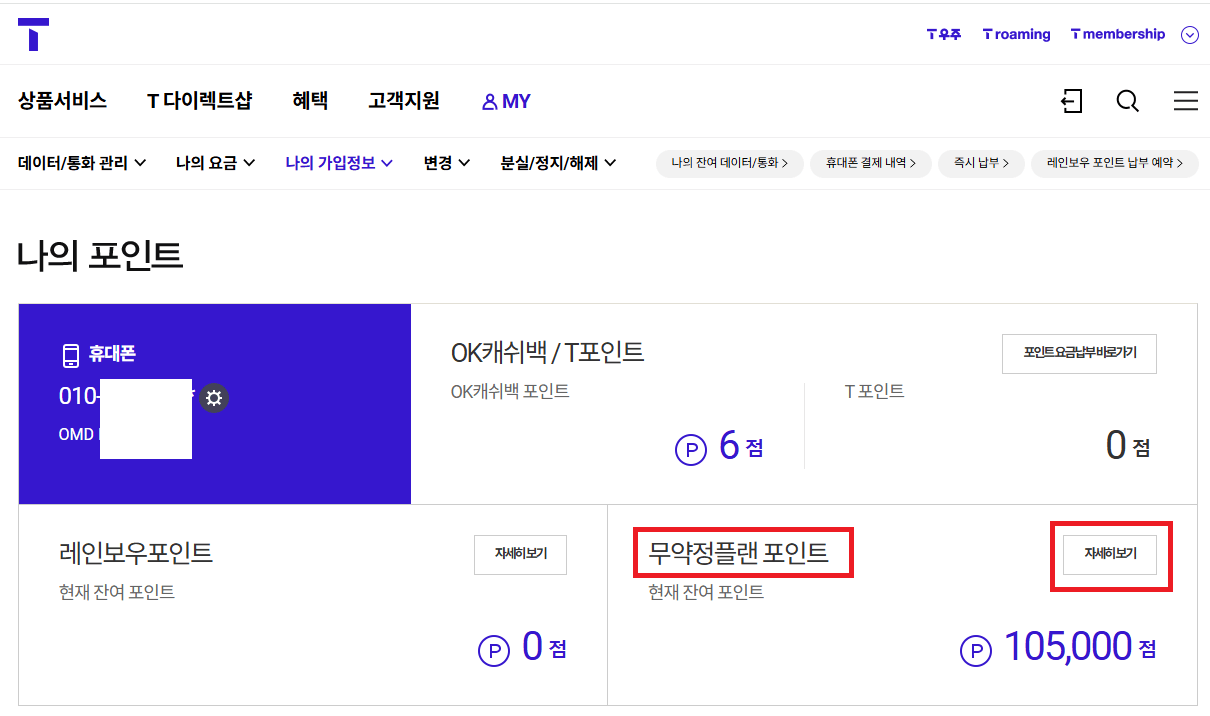Viewport: 1210px width, 716px height.
Task: Open the T 다이렉트샵 menu
Action: pyautogui.click(x=199, y=101)
